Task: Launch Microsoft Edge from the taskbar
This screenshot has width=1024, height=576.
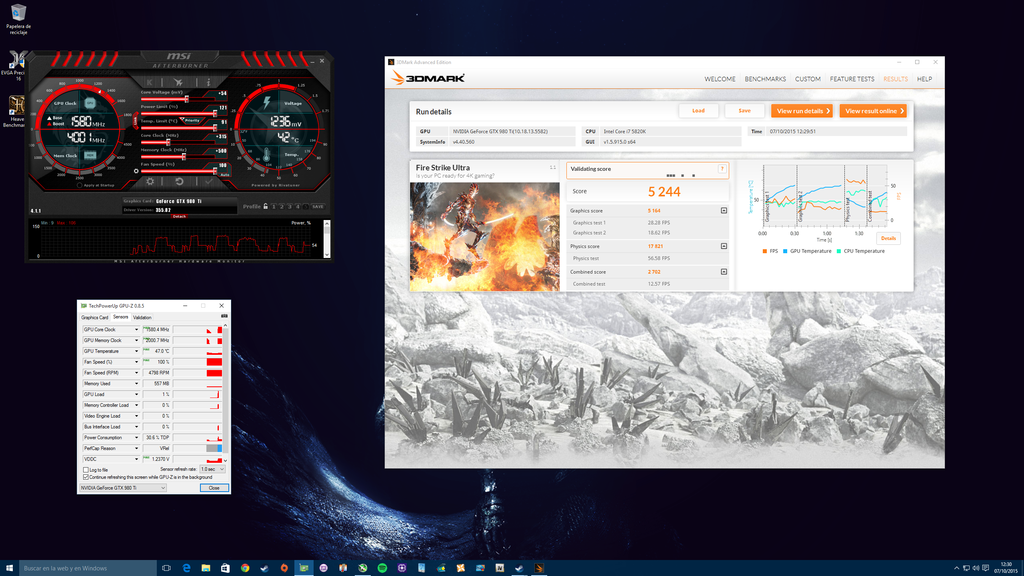Action: click(186, 568)
